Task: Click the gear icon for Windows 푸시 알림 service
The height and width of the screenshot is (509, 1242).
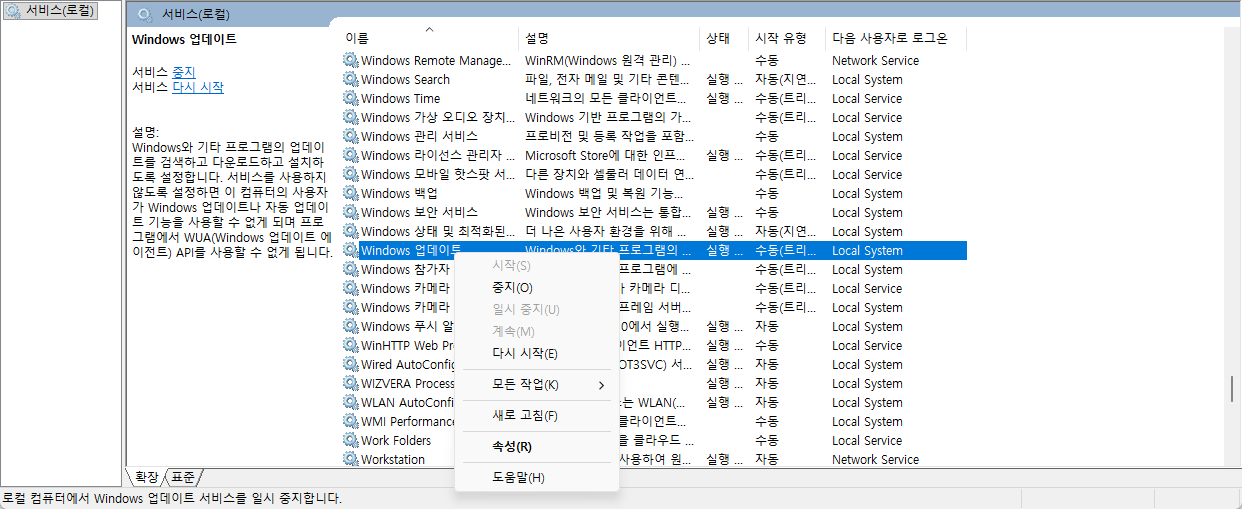Action: pyautogui.click(x=350, y=326)
